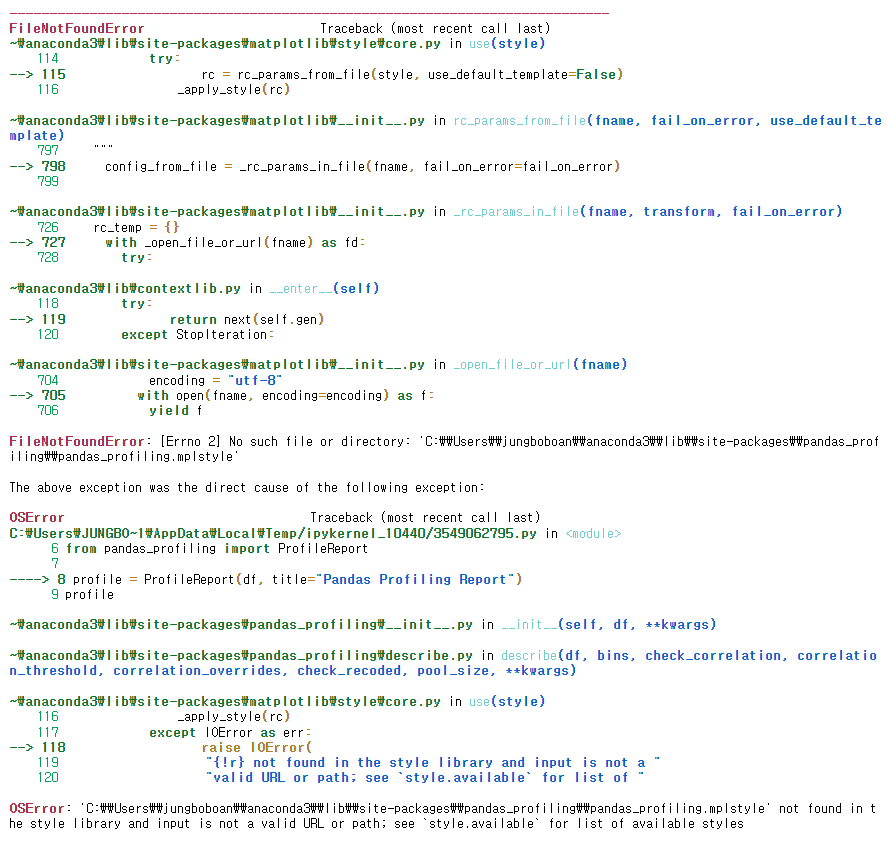This screenshot has height=844, width=887.
Task: Select 'raise IOError(' on line 118
Action: [256, 748]
